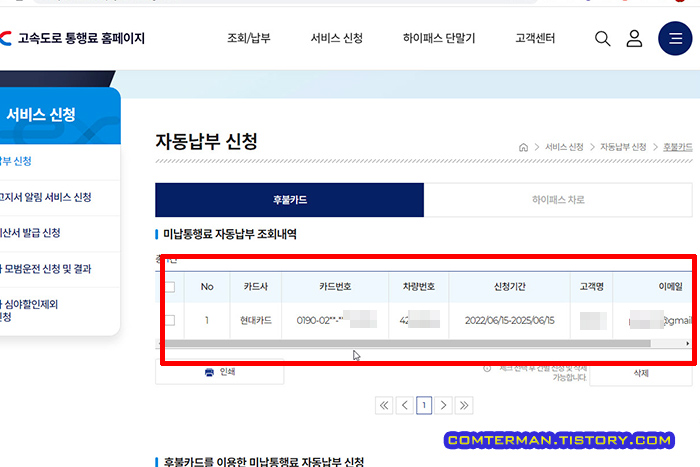Open the user account icon

click(x=634, y=39)
